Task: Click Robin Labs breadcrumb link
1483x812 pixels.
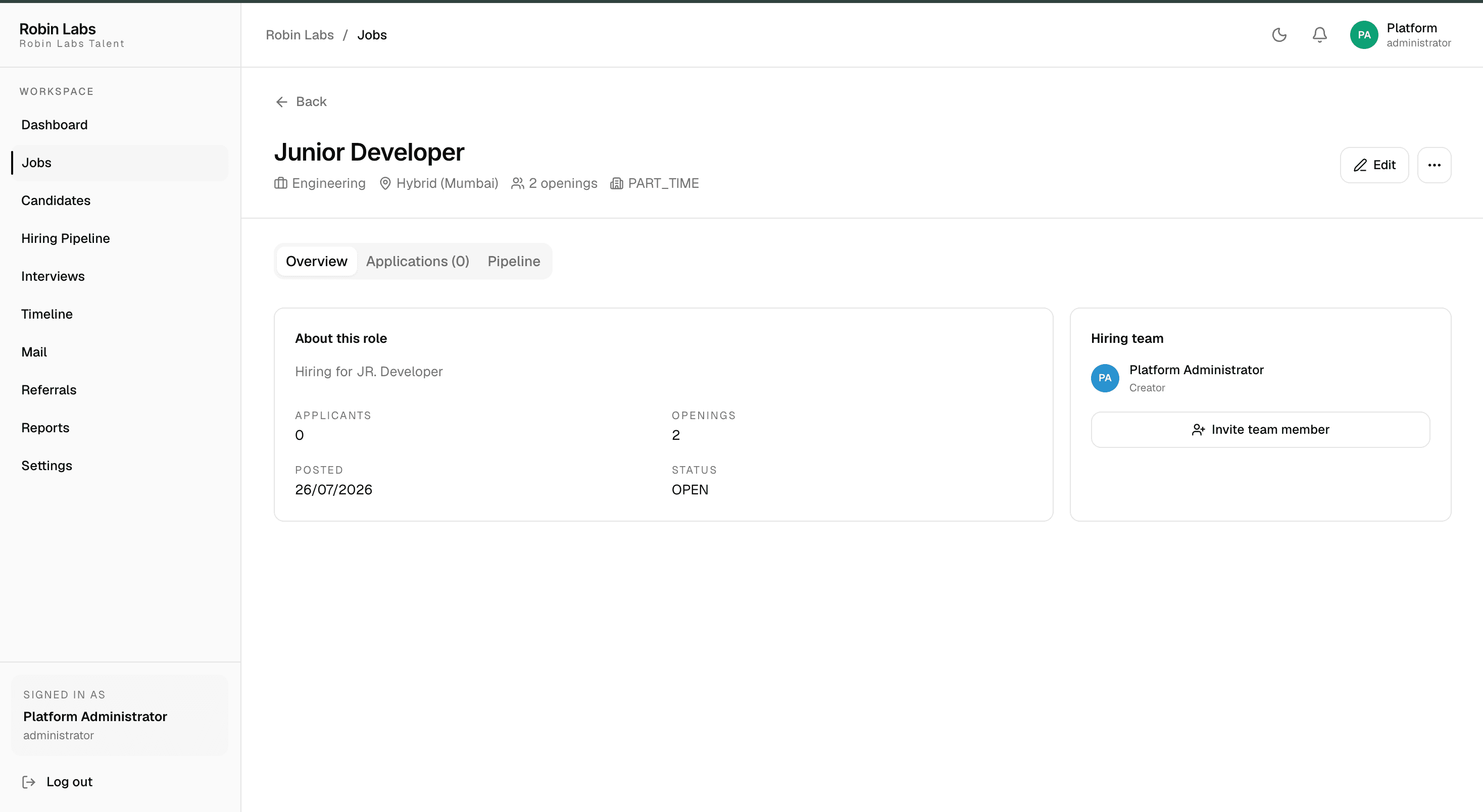Action: [300, 35]
